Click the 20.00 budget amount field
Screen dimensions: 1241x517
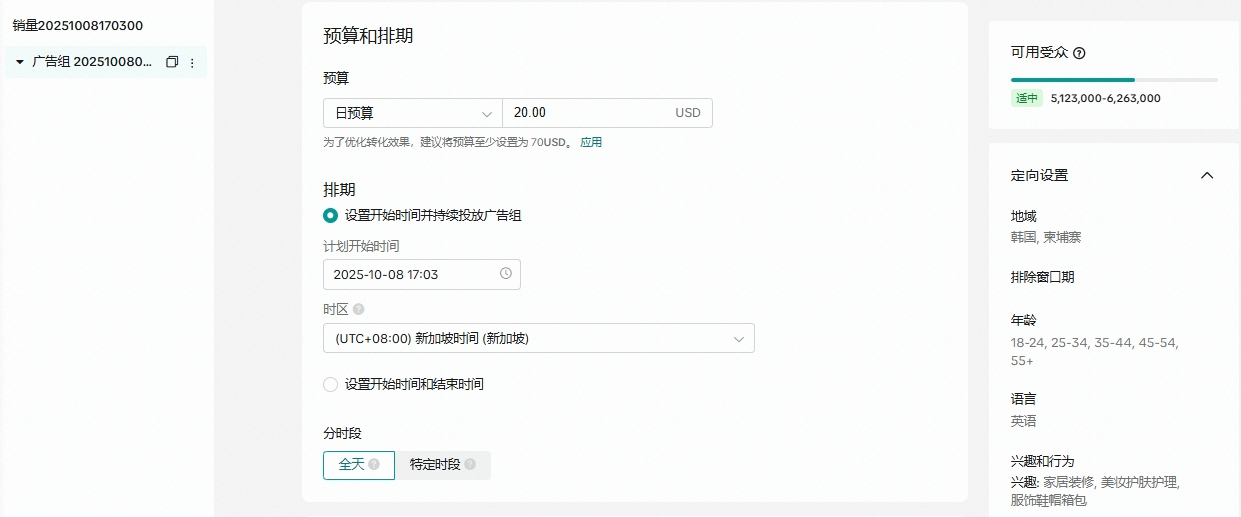[x=585, y=113]
